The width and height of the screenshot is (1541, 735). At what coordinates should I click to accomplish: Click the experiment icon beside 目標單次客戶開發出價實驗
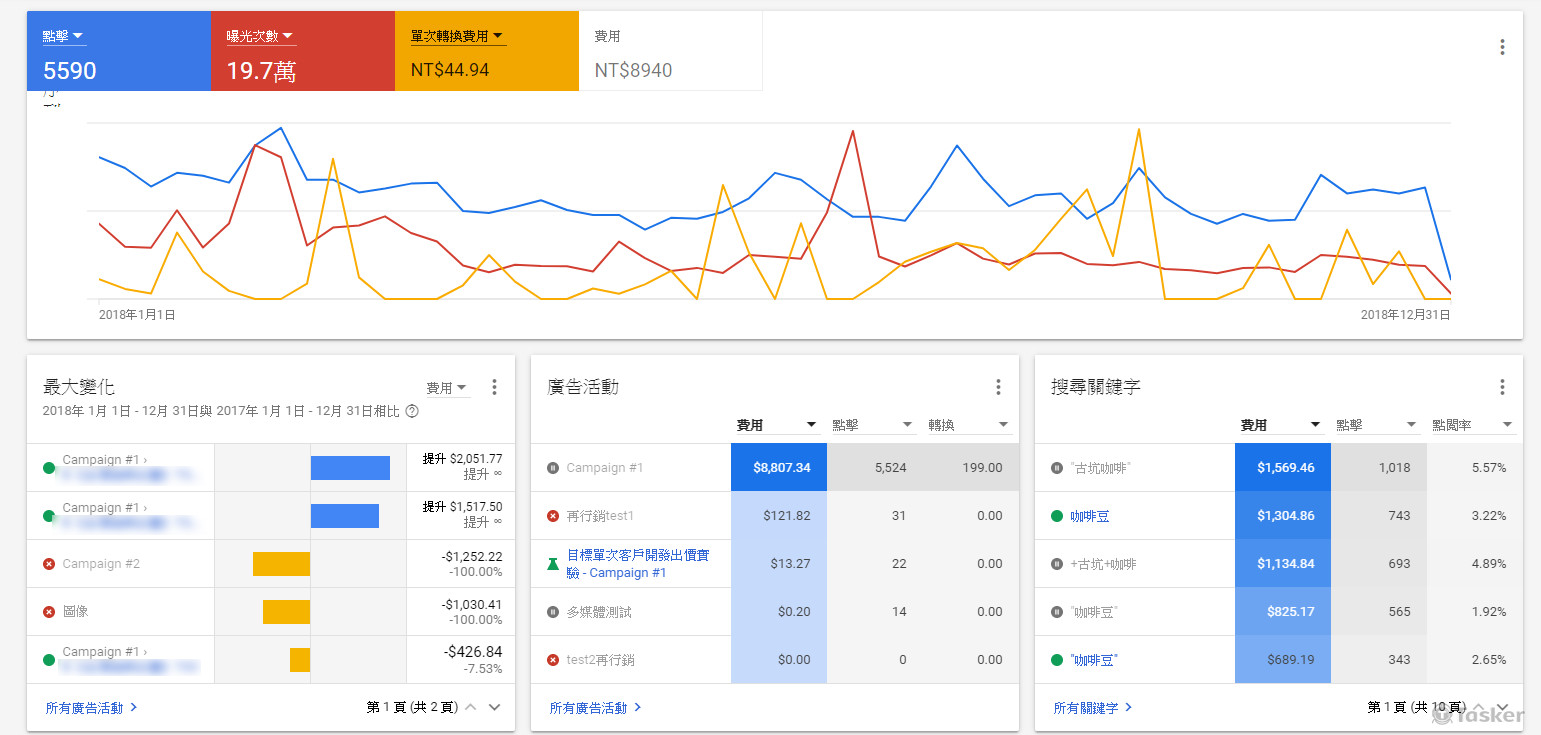click(x=553, y=563)
